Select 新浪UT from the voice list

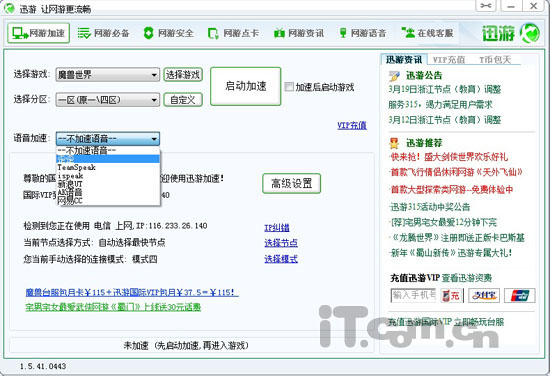pos(108,184)
